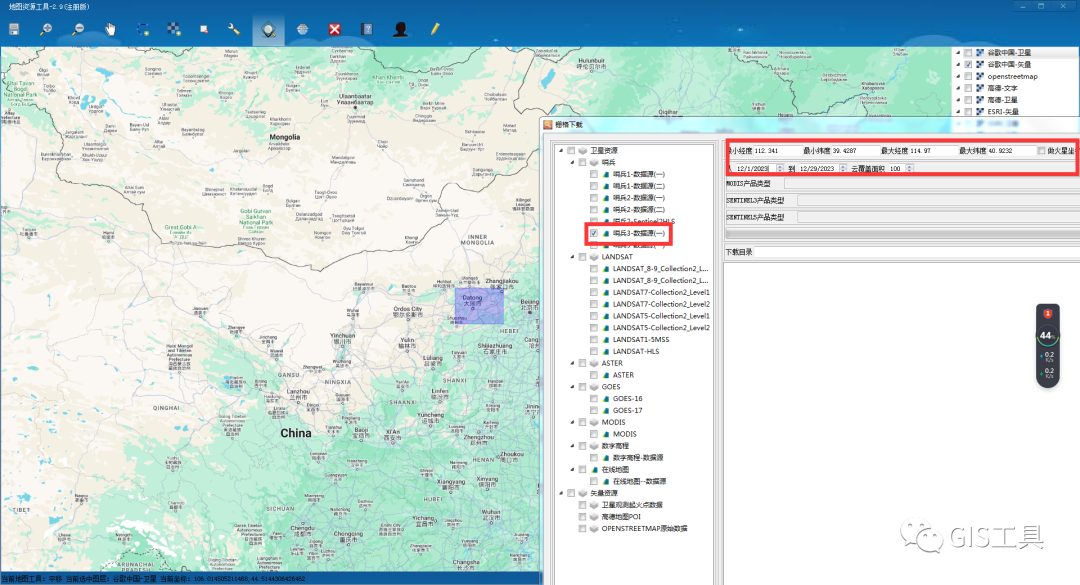
Task: Collapse the 数字高程 group node
Action: tap(572, 446)
